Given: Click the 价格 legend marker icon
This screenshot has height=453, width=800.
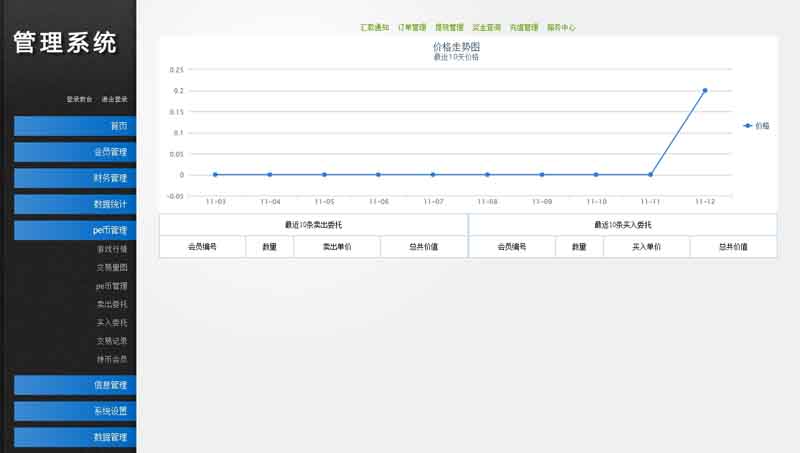Looking at the screenshot, I should pyautogui.click(x=748, y=126).
